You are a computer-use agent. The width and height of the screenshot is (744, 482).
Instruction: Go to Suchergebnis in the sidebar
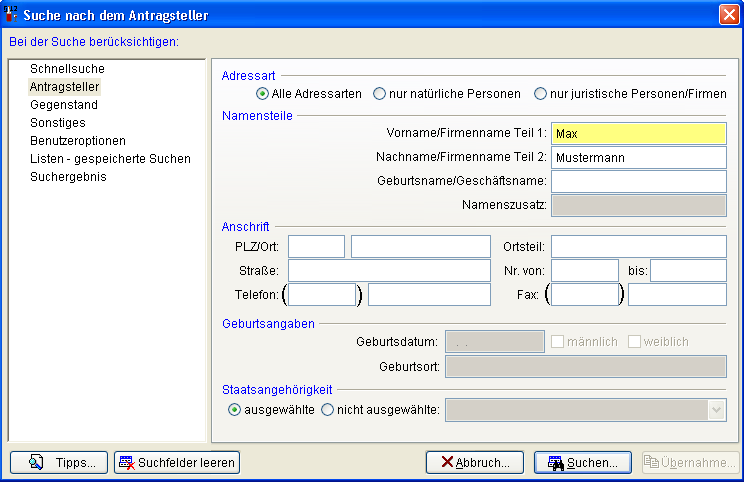[x=68, y=177]
